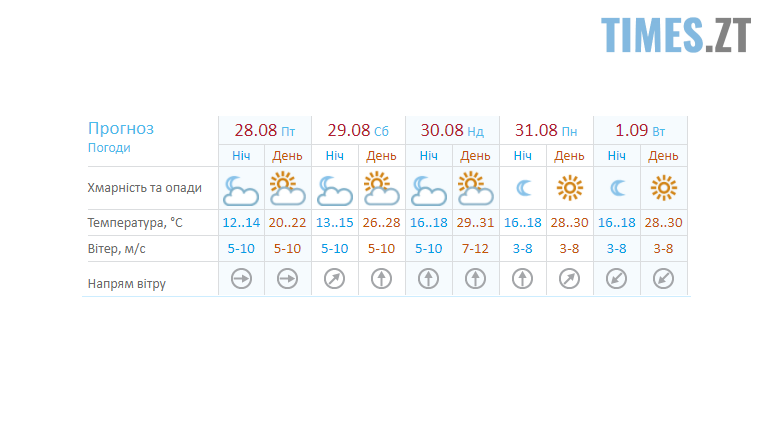Click the 31.08 day clear sun icon

point(570,188)
